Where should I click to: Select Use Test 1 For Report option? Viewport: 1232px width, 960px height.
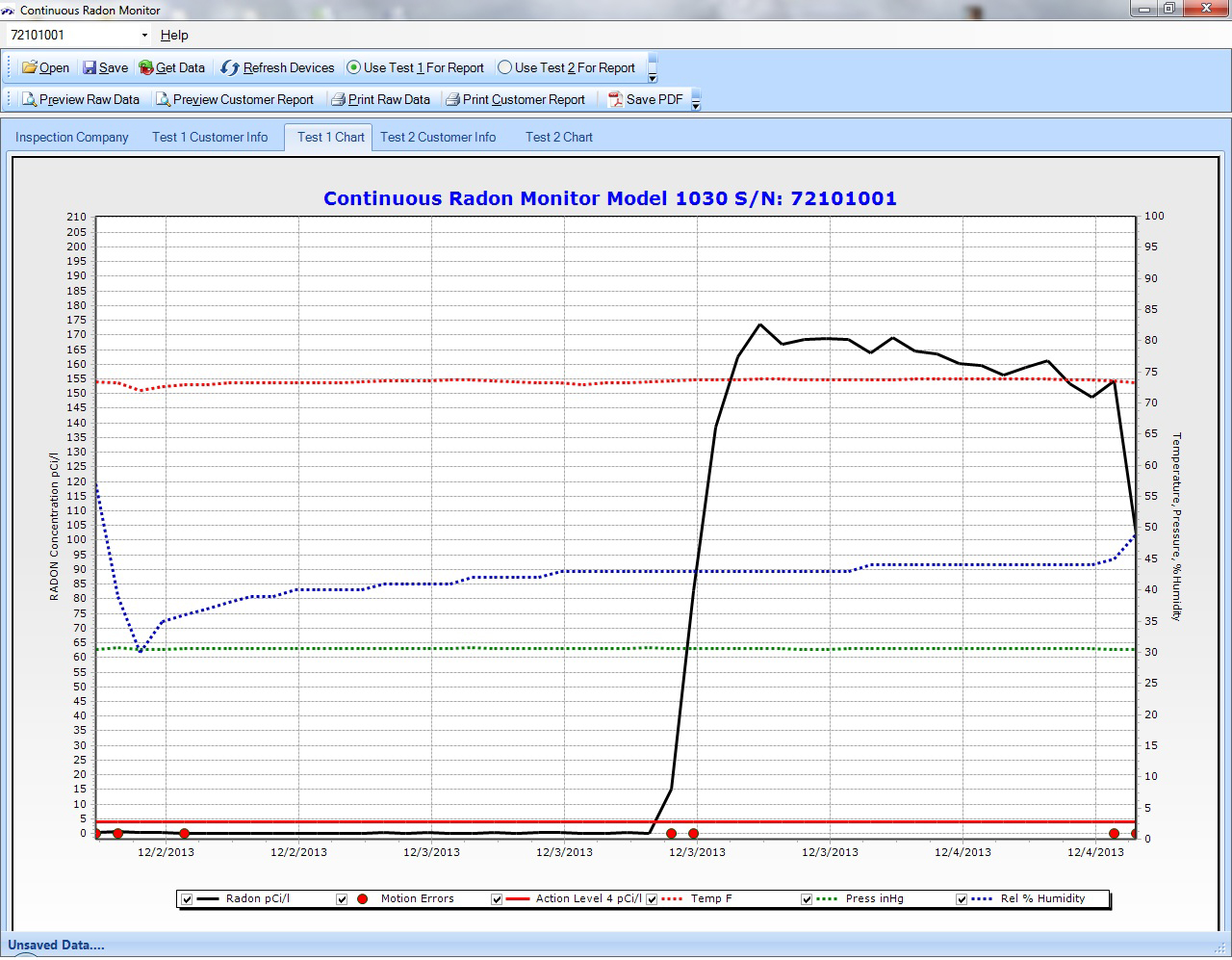point(354,67)
